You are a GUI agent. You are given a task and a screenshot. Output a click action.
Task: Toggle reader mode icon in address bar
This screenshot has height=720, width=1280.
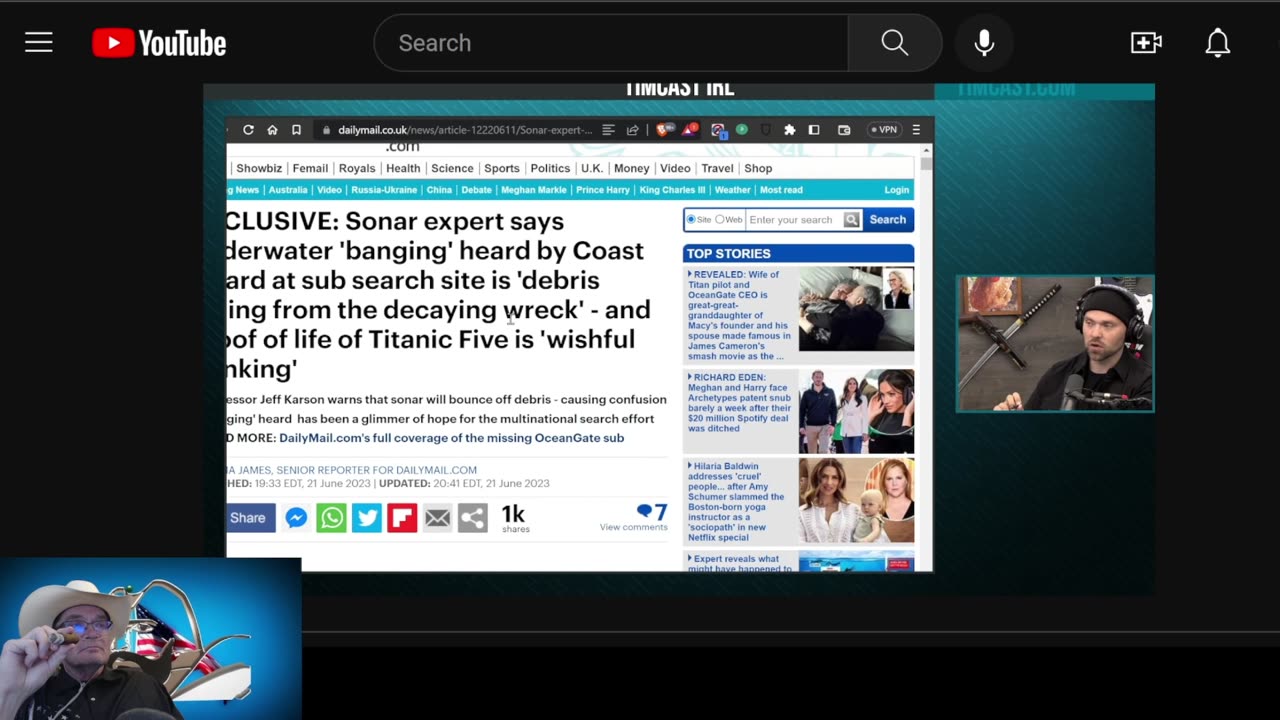tap(608, 130)
